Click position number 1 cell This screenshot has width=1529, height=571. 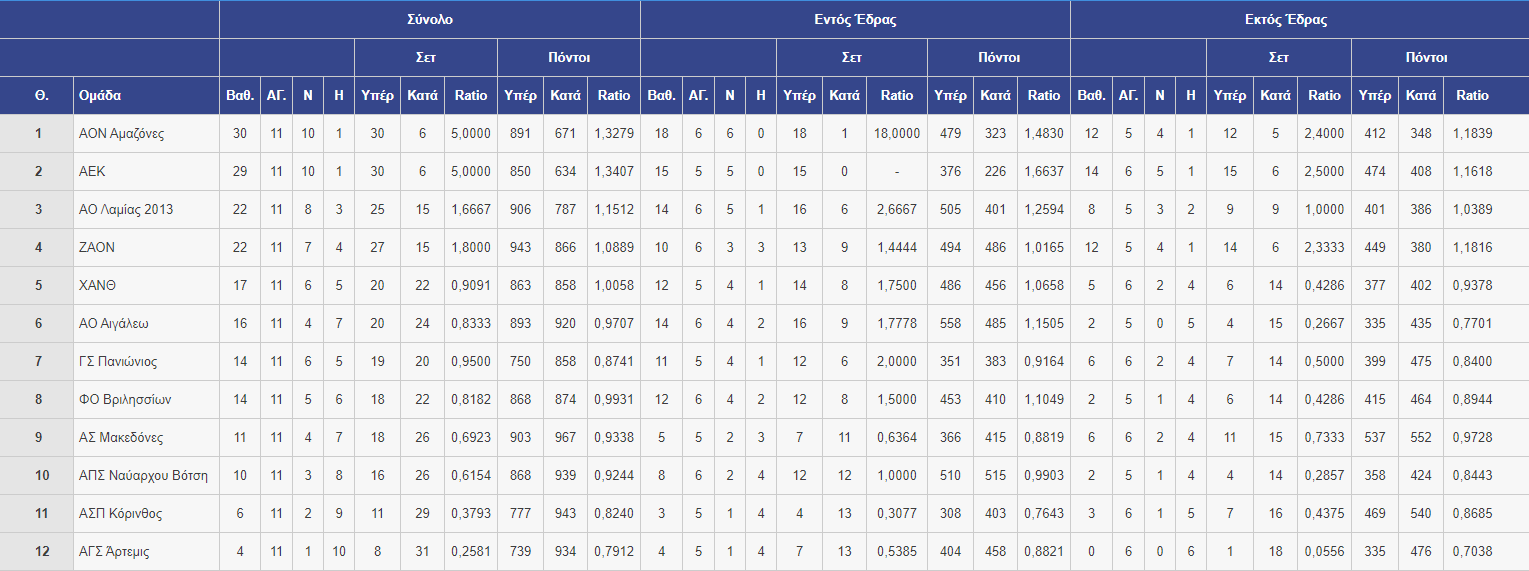(x=37, y=133)
